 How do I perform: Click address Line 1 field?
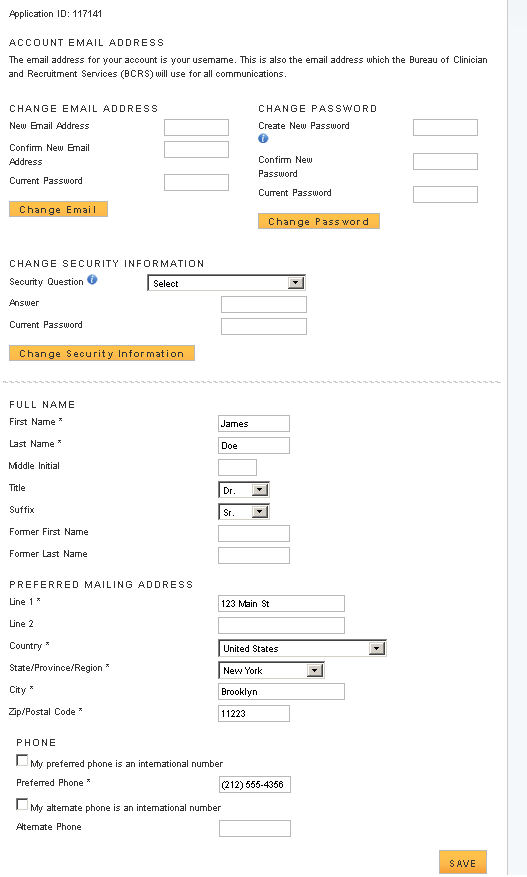281,603
